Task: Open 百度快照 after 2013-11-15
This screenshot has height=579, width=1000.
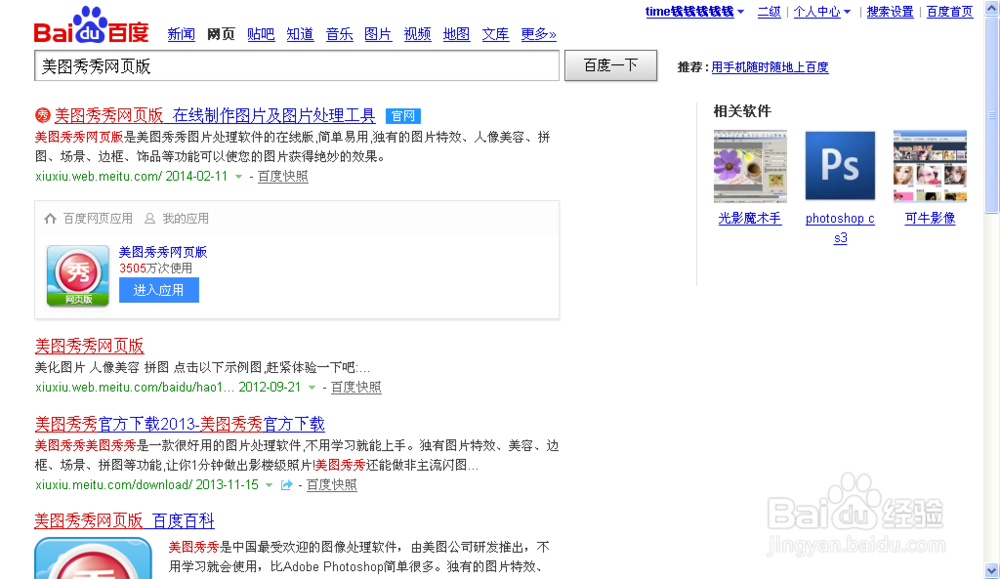Action: coord(332,485)
